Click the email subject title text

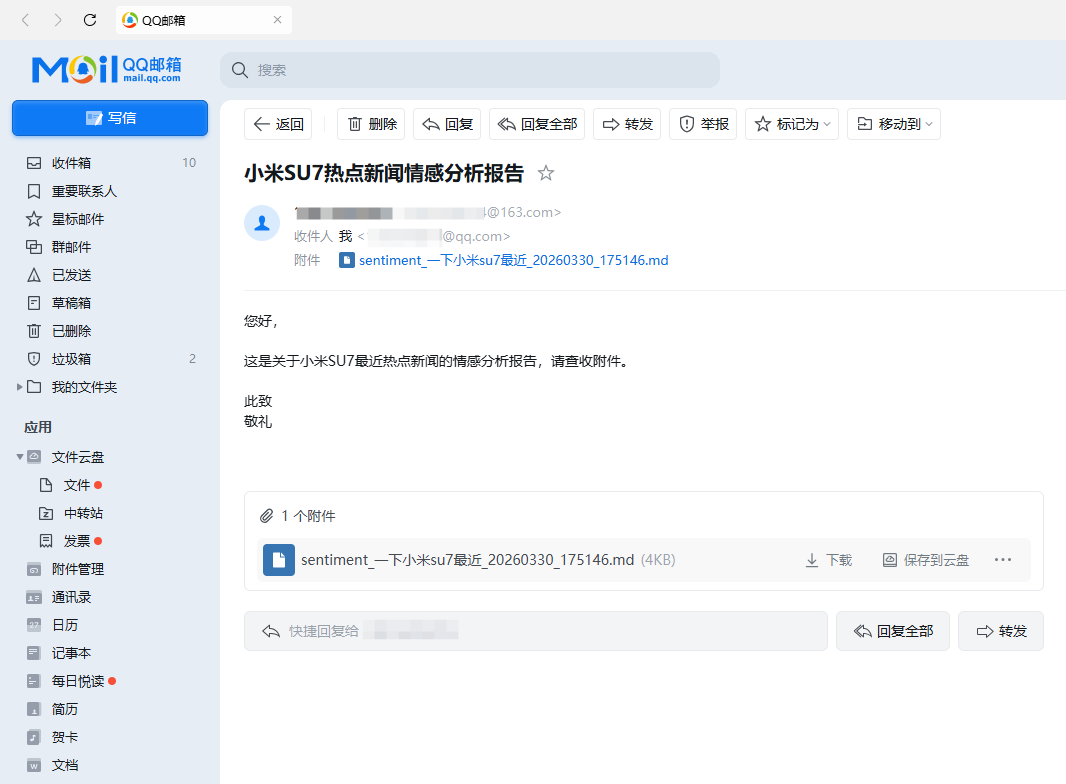tap(384, 173)
